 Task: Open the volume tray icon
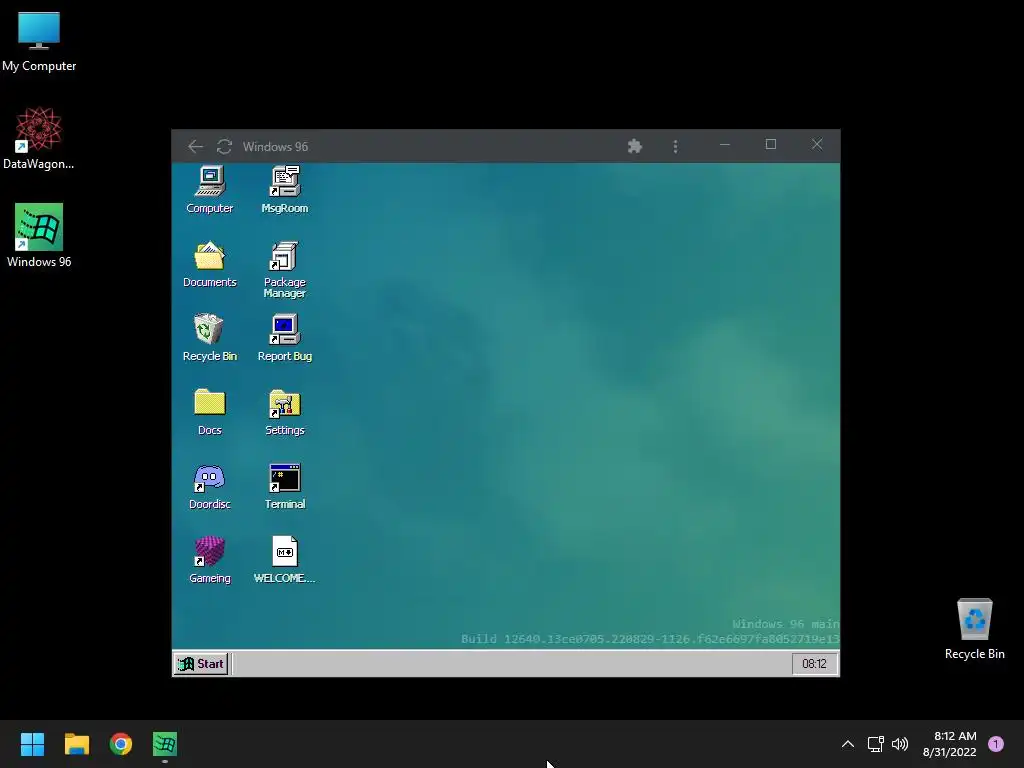pos(900,744)
